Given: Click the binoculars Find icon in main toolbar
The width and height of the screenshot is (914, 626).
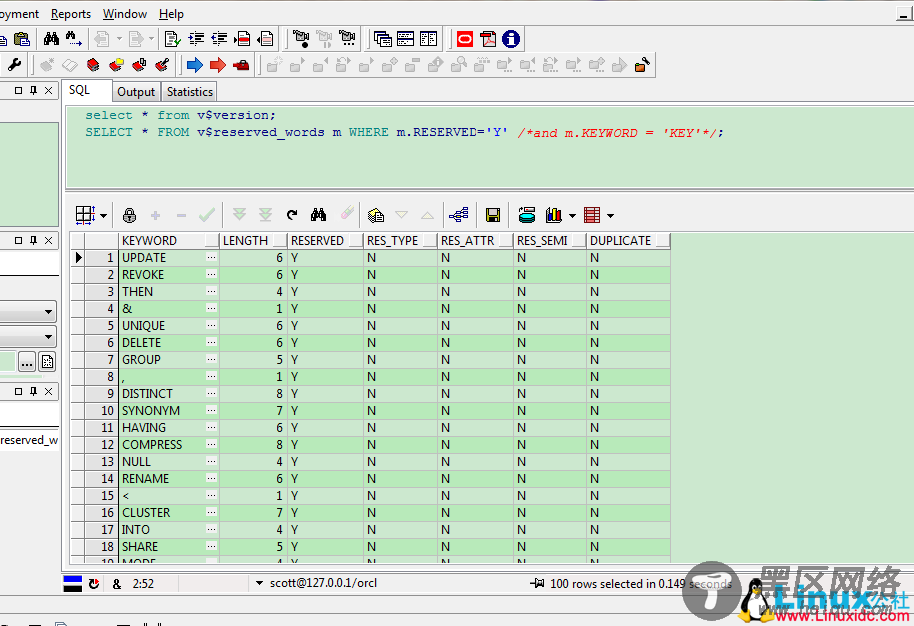Looking at the screenshot, I should [52, 39].
